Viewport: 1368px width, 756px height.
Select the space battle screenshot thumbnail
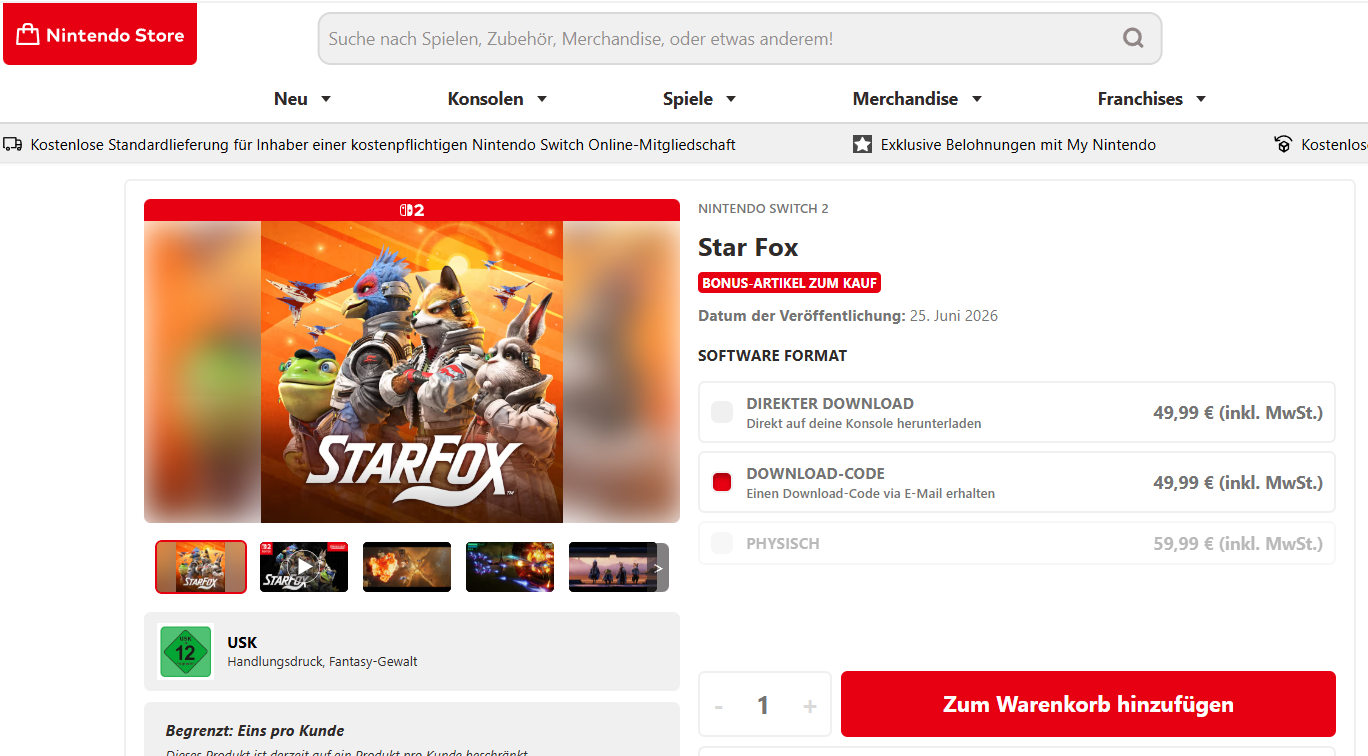[x=510, y=567]
